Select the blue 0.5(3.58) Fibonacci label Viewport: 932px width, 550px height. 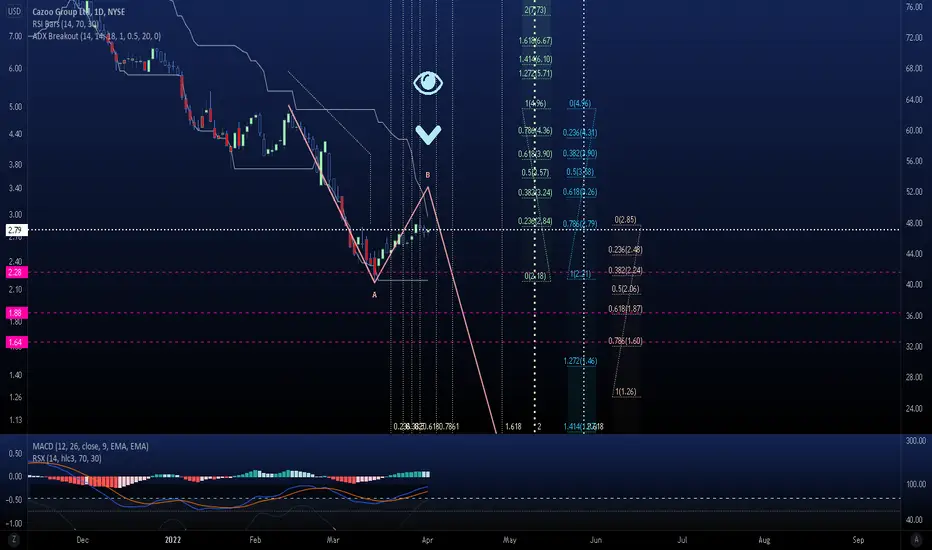[x=580, y=172]
